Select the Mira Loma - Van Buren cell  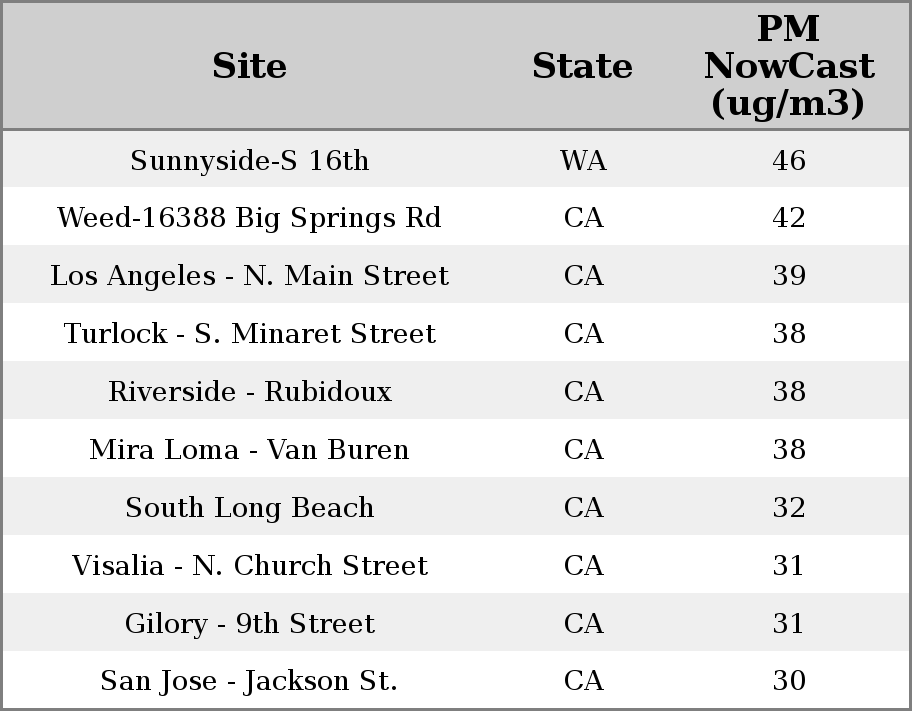pos(249,449)
